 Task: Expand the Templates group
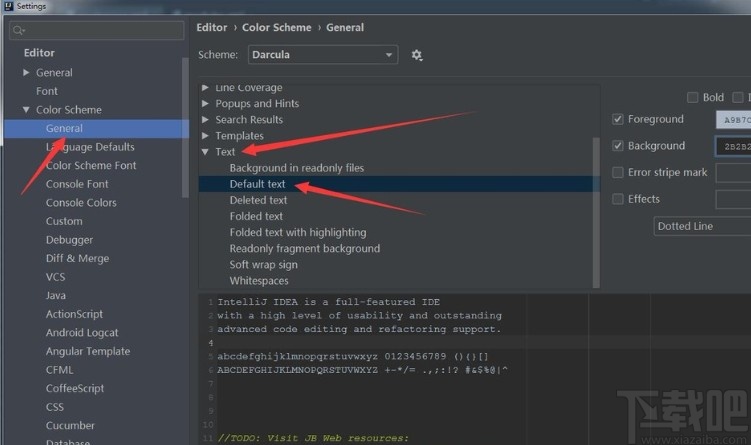(x=205, y=136)
